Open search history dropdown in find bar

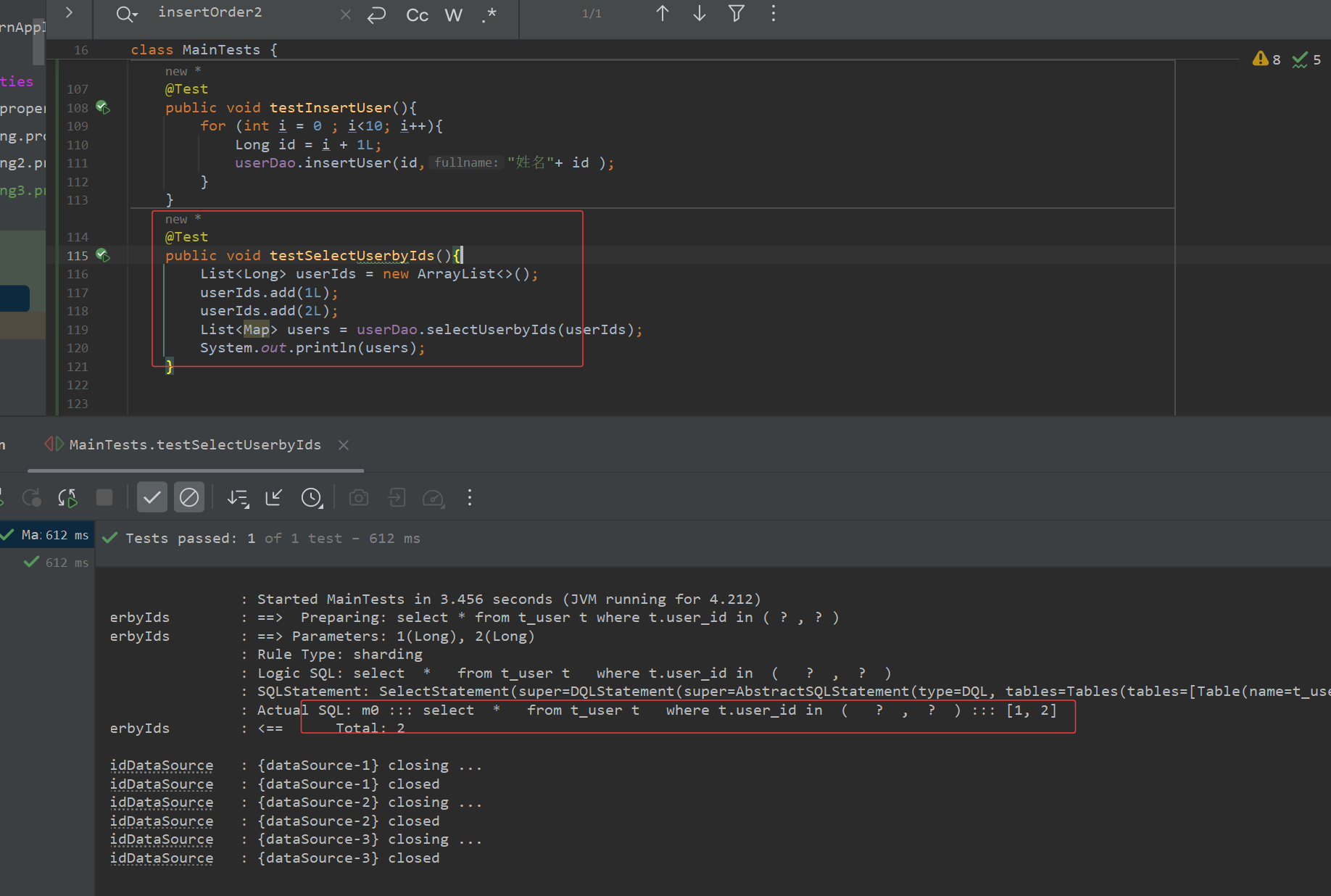pos(127,14)
